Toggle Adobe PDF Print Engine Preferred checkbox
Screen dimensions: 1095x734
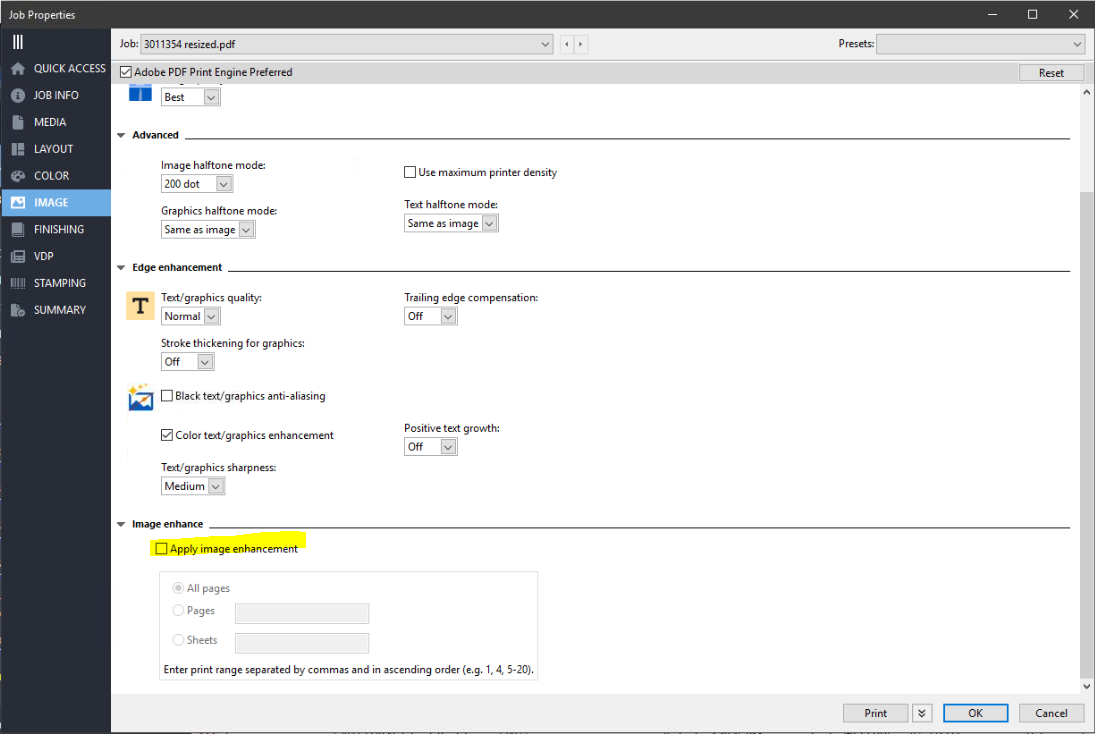coord(126,72)
